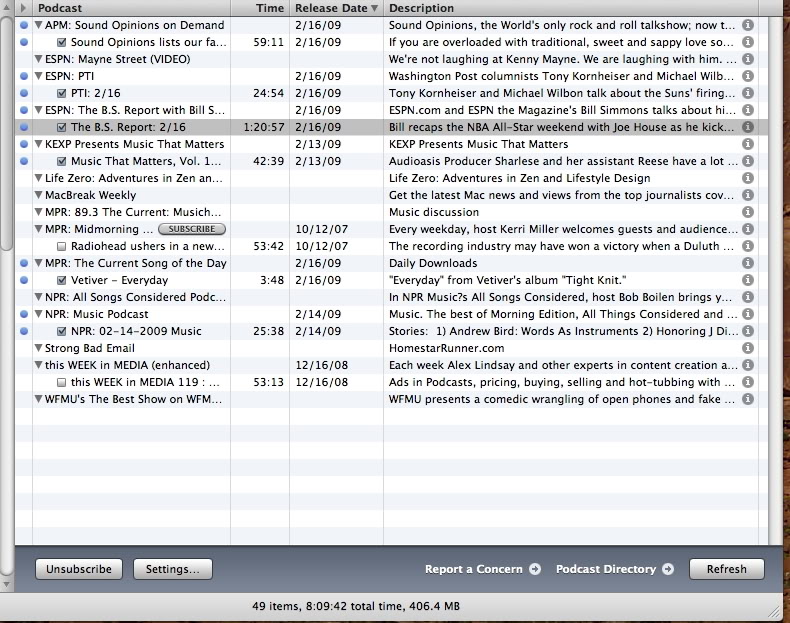Show info for NPR: 02-14-2009 Music episode
This screenshot has width=790, height=623.
pyautogui.click(x=748, y=331)
